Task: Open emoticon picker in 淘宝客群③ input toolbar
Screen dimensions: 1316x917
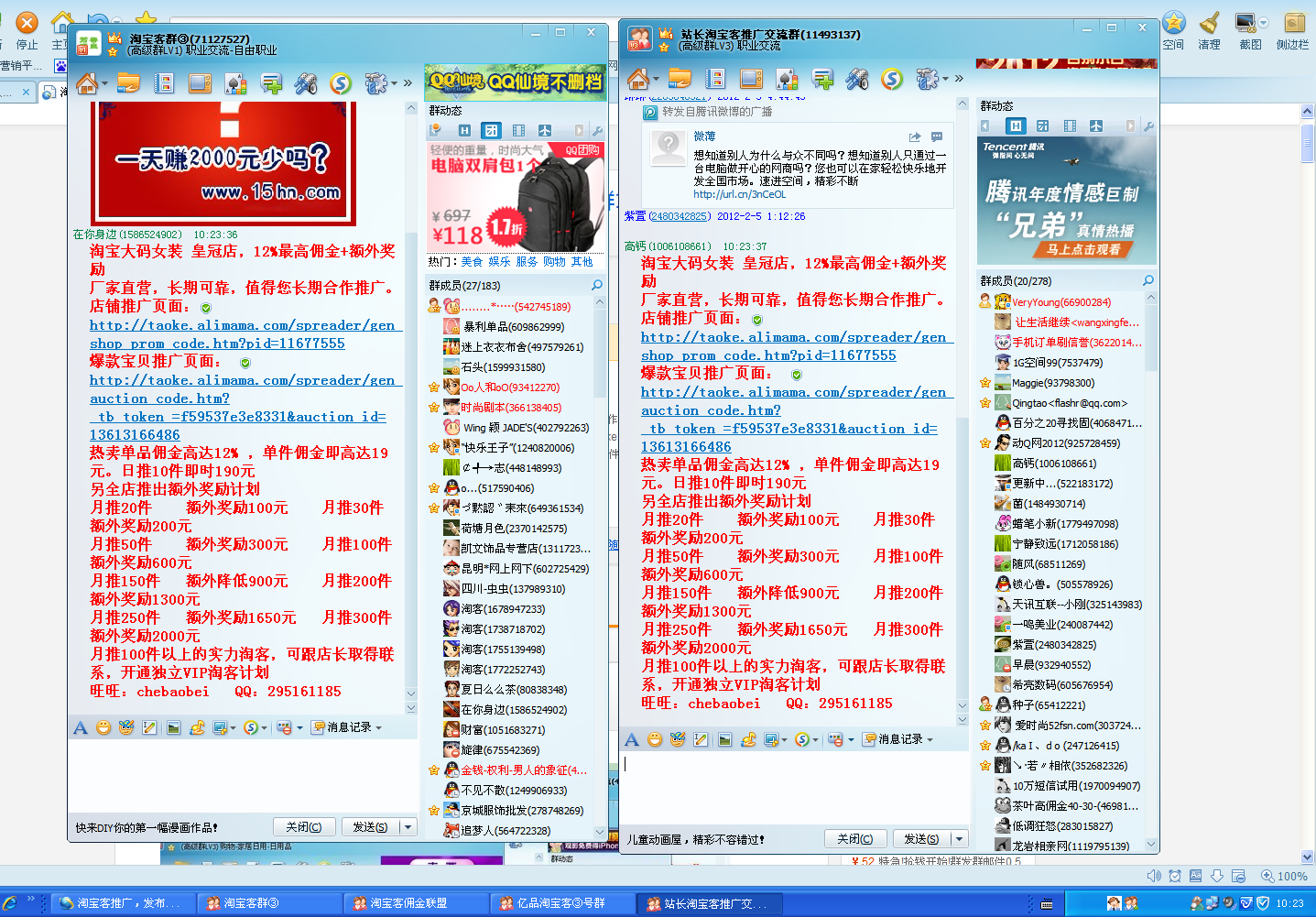Action: (103, 727)
